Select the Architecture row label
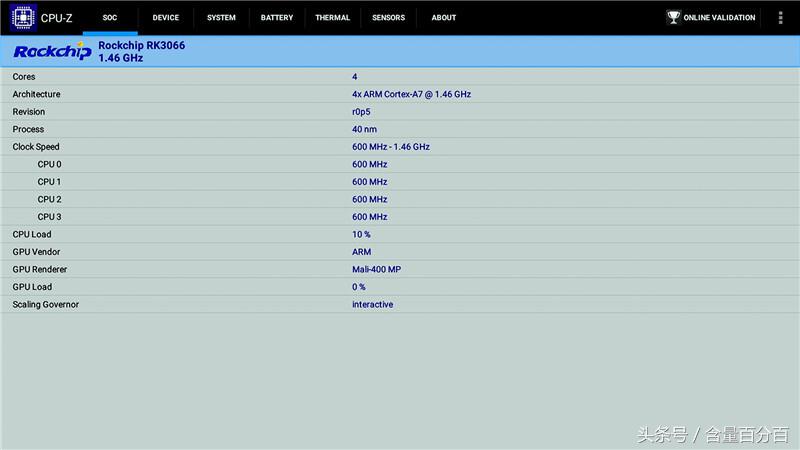Screen dimensions: 800x450 coord(36,94)
